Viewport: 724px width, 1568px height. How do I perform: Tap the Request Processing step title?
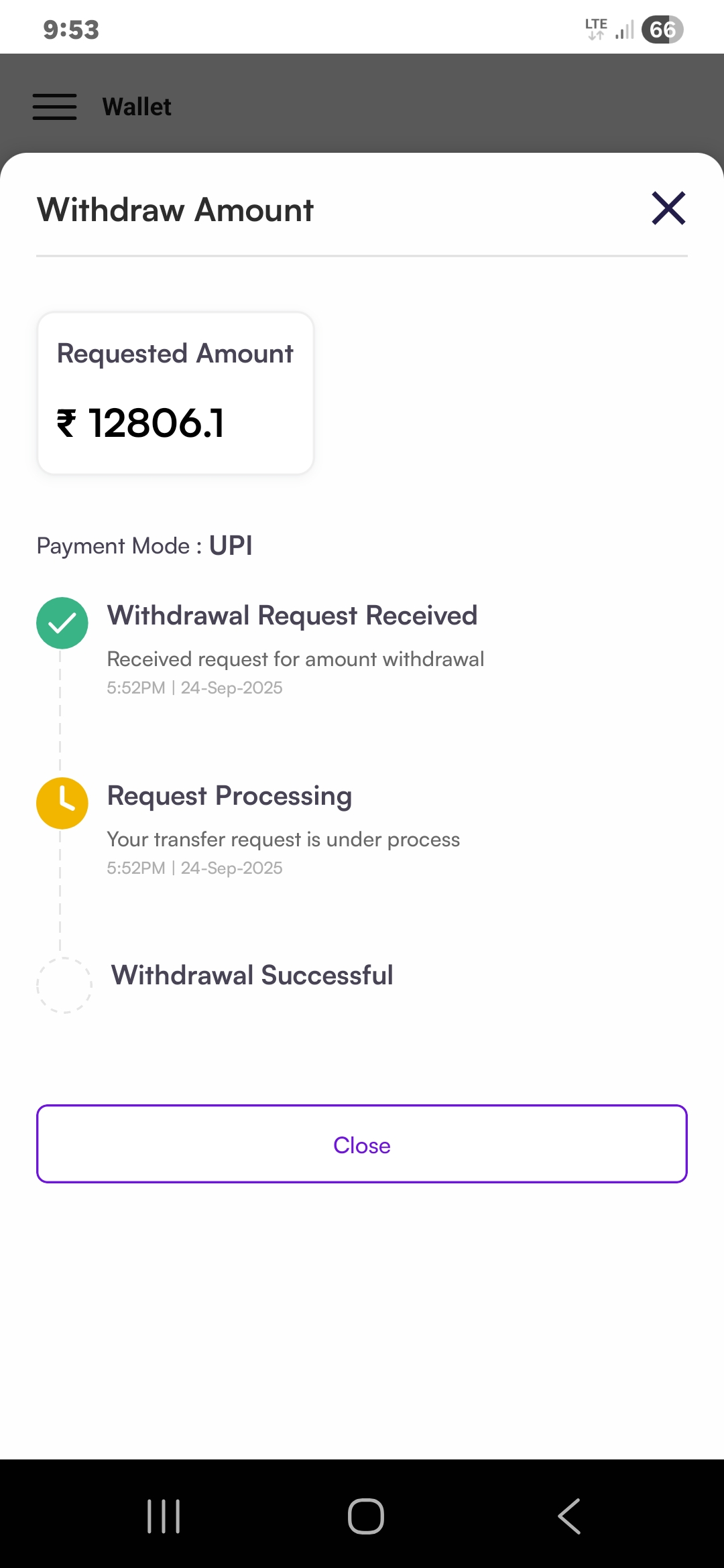coord(229,795)
